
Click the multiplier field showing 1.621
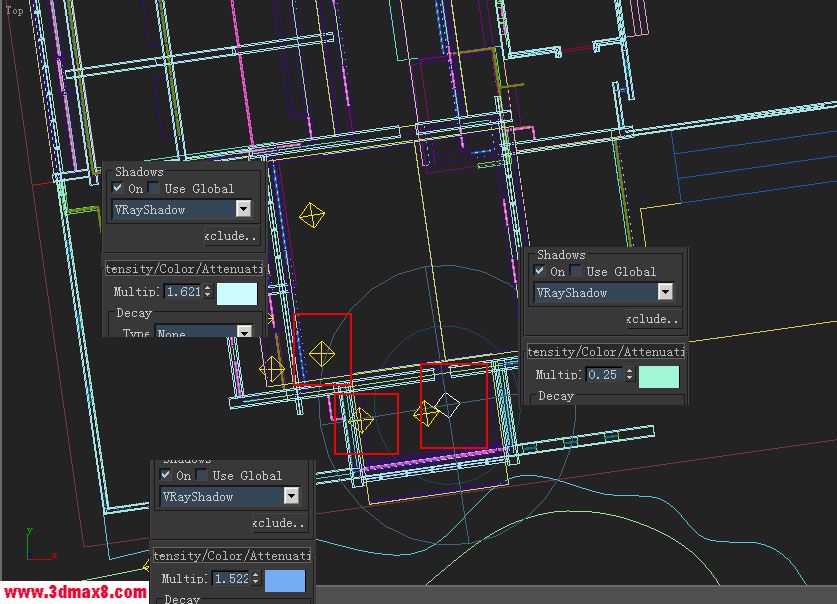(183, 291)
